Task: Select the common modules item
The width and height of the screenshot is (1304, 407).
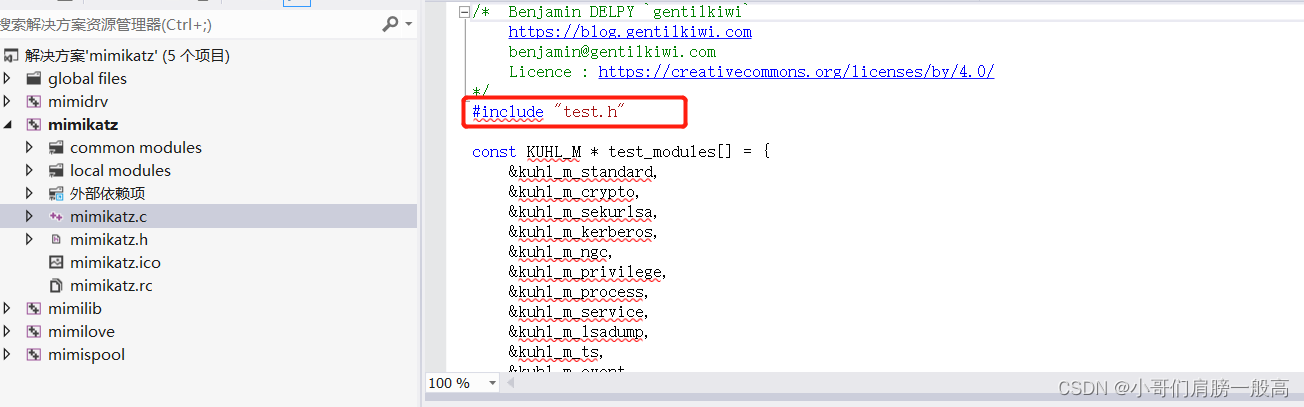Action: 136,148
